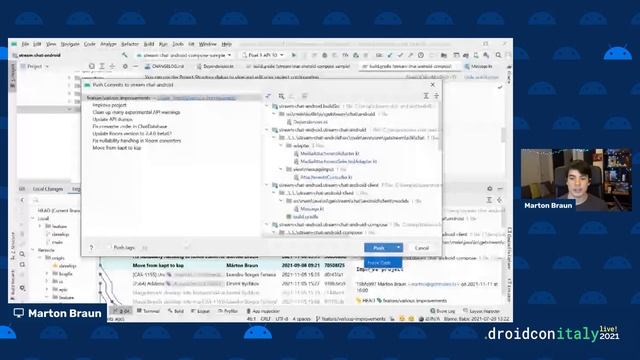The height and width of the screenshot is (360, 640).
Task: Select the develop branch under Local
Action: tap(60, 234)
